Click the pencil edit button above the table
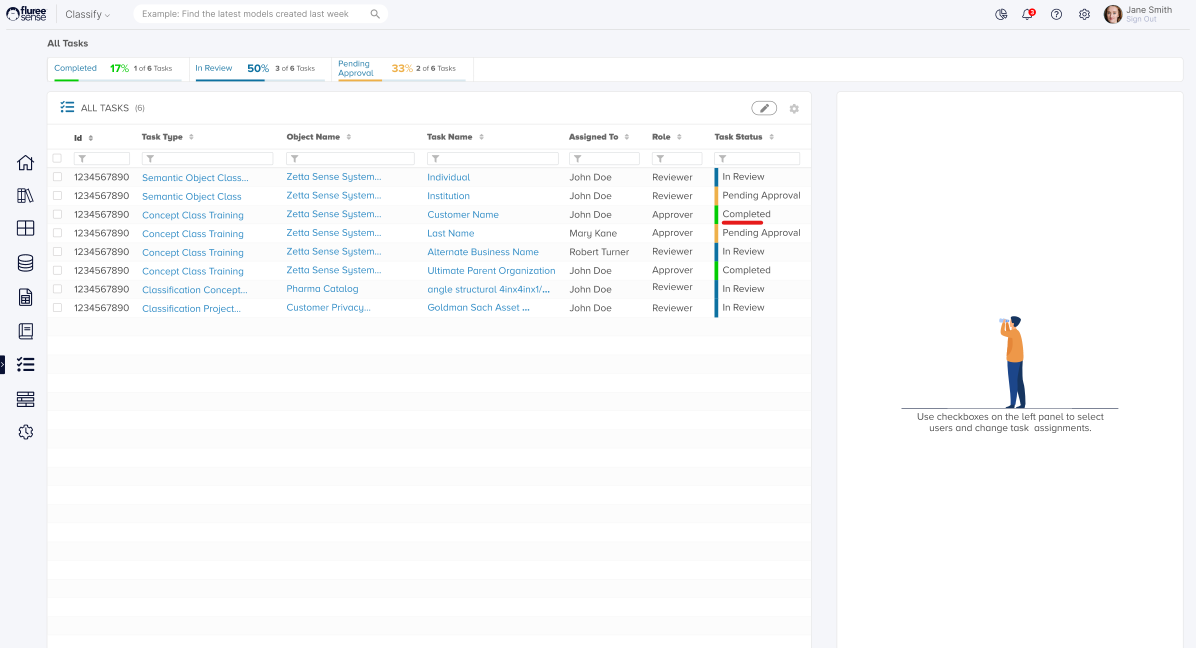This screenshot has height=648, width=1203. (x=764, y=108)
